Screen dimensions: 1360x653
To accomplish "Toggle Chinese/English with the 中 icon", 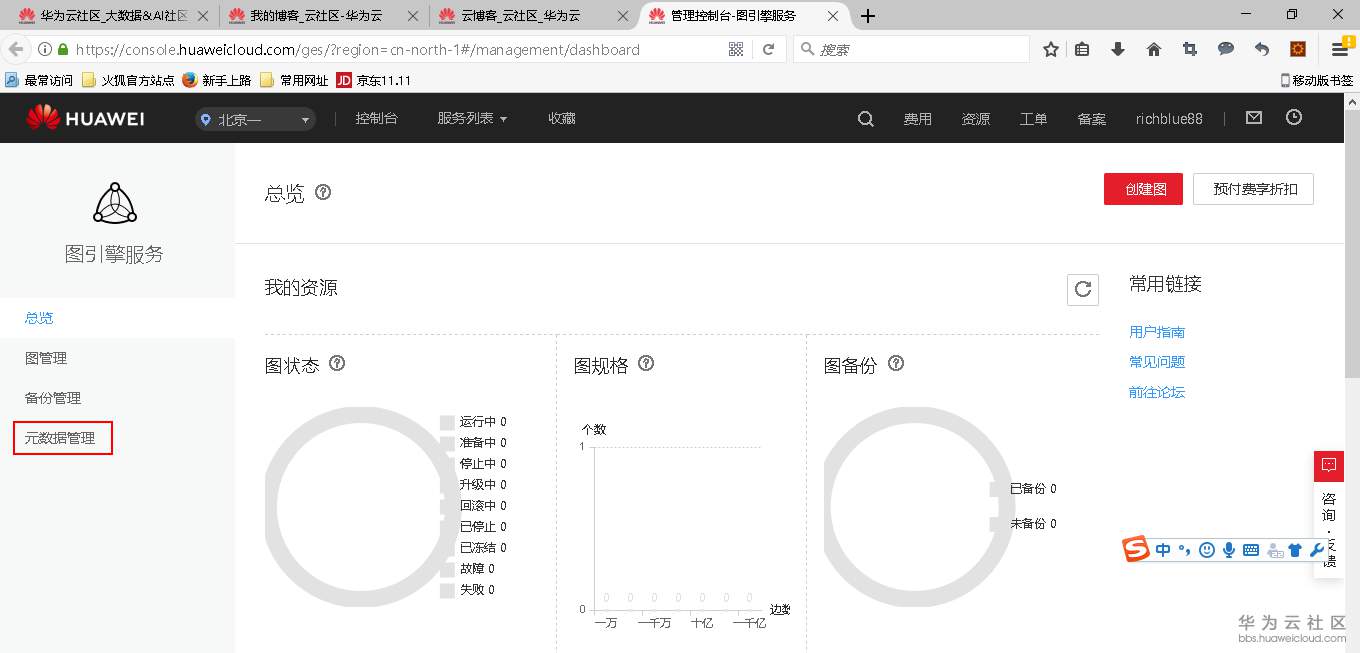I will pyautogui.click(x=1162, y=549).
